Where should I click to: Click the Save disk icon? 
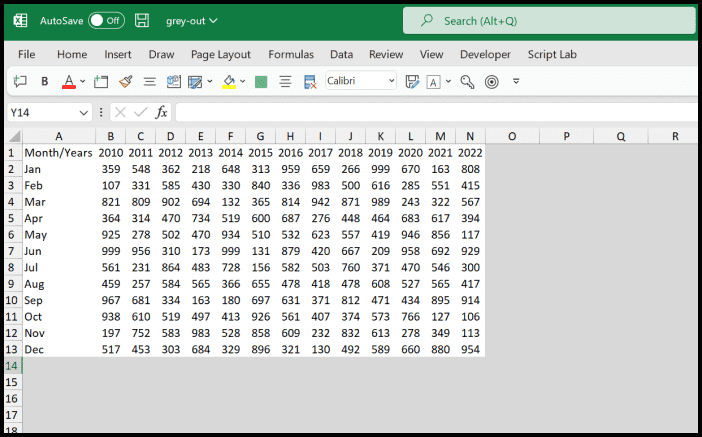142,20
